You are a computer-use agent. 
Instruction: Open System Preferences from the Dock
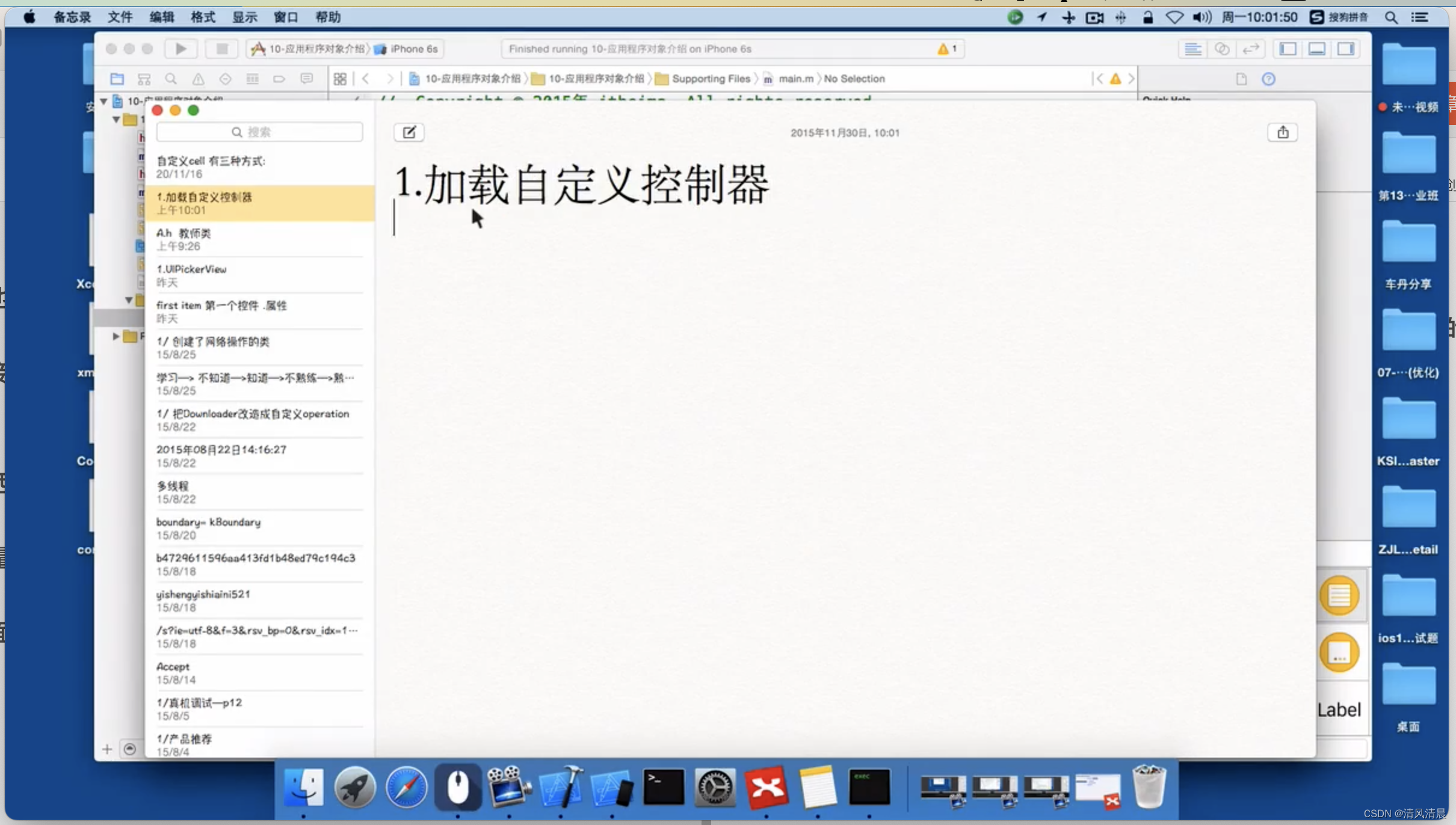click(x=715, y=787)
